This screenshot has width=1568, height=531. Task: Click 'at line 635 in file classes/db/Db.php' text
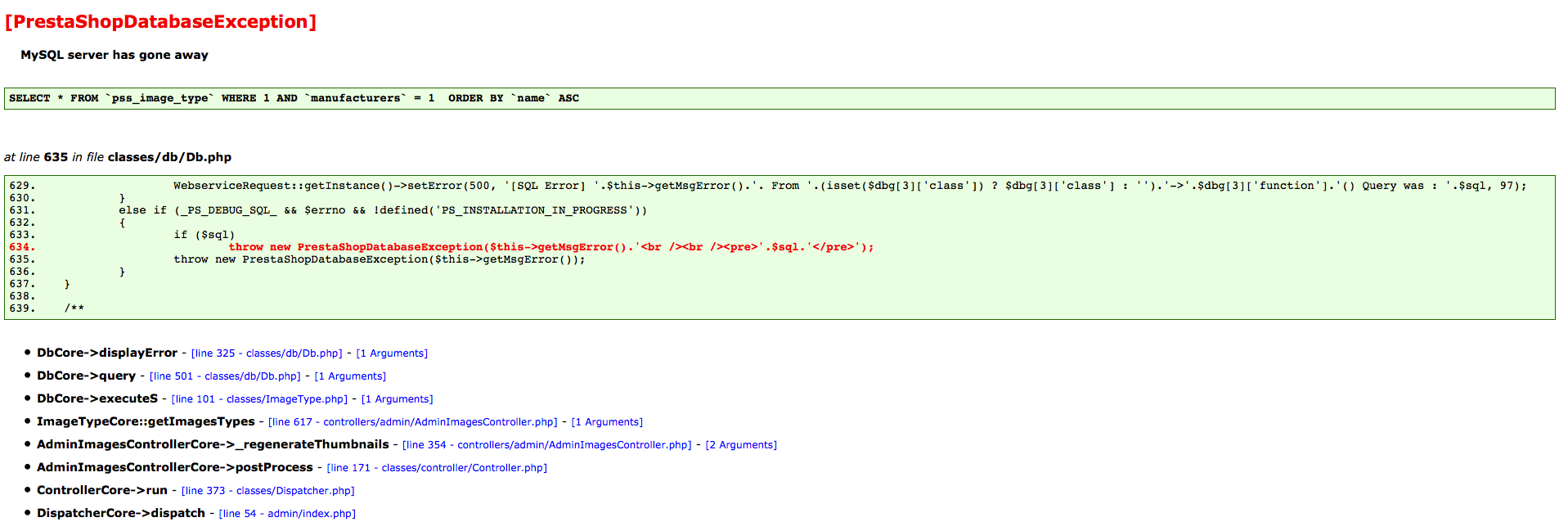click(118, 157)
